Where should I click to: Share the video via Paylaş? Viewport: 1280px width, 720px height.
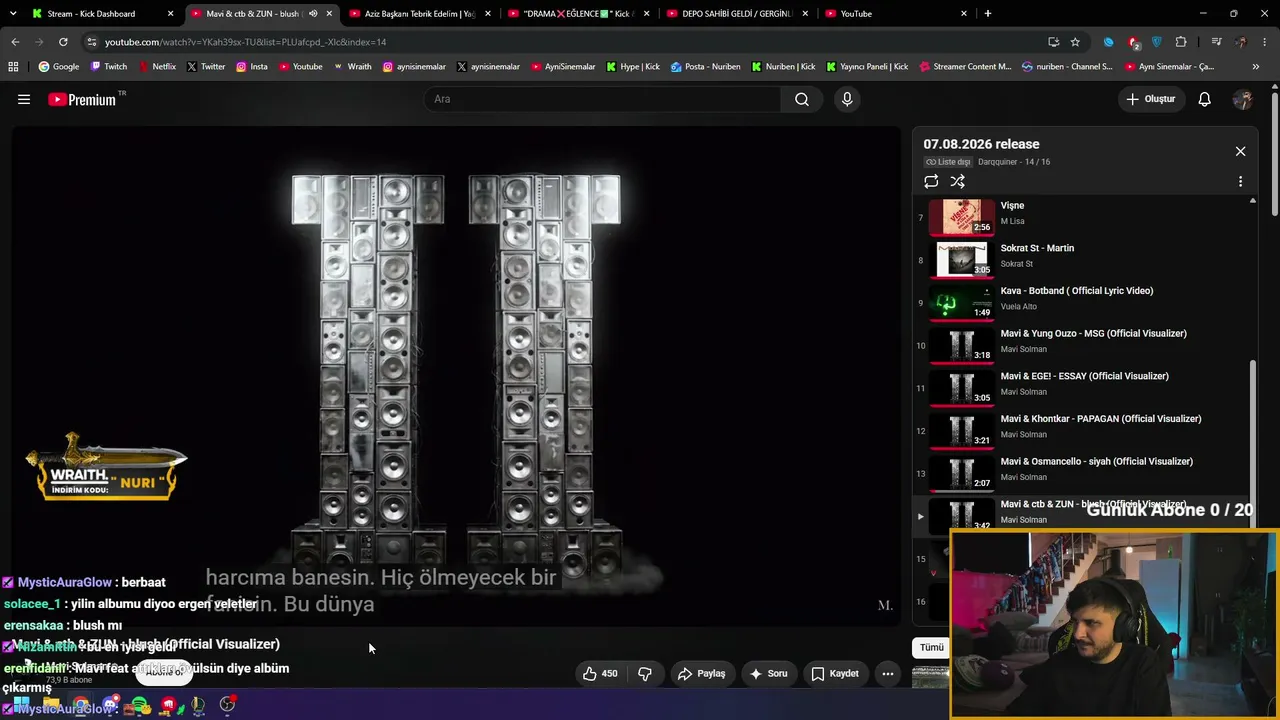(701, 673)
